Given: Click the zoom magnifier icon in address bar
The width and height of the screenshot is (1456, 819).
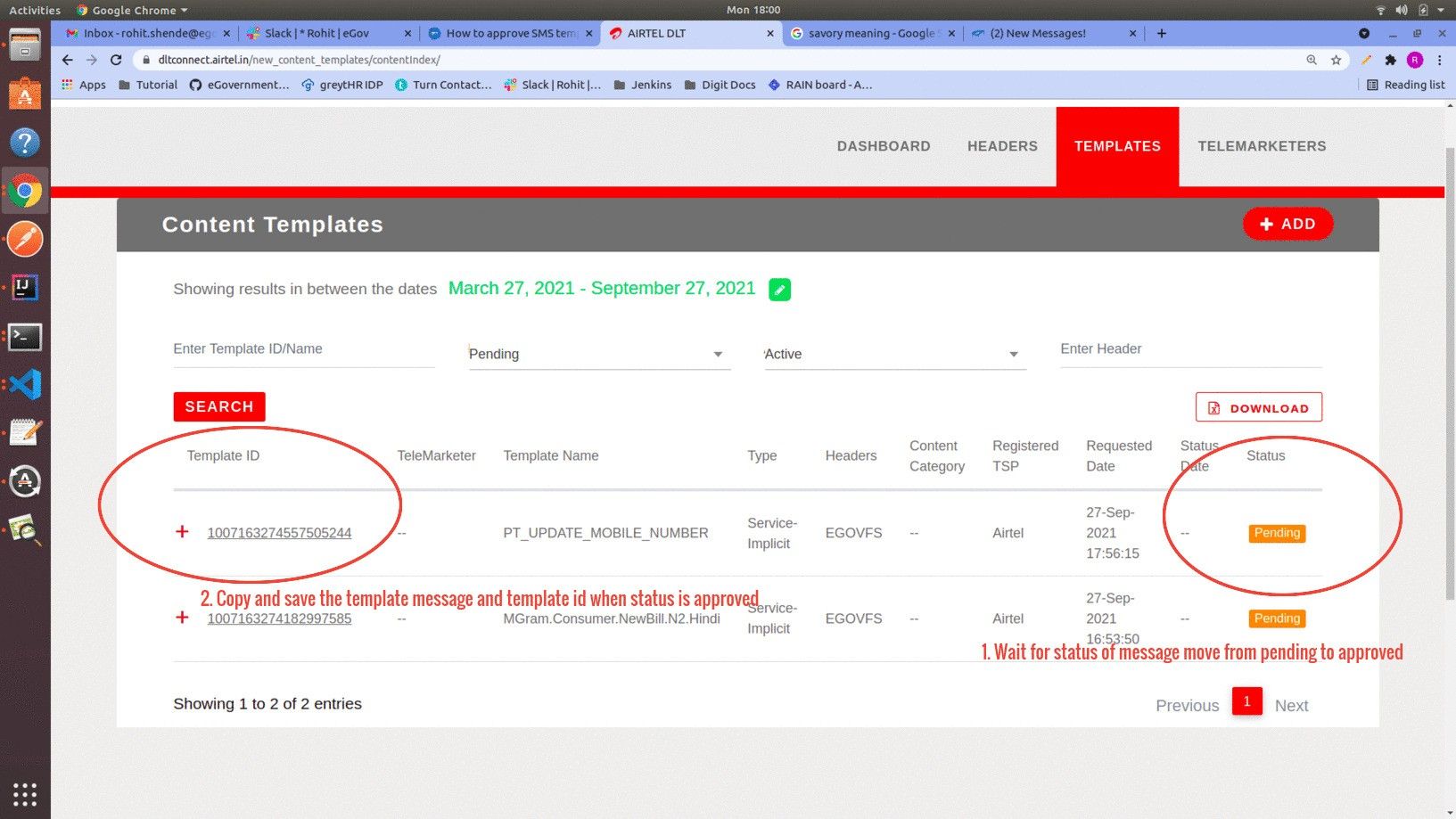Looking at the screenshot, I should coord(1312,60).
